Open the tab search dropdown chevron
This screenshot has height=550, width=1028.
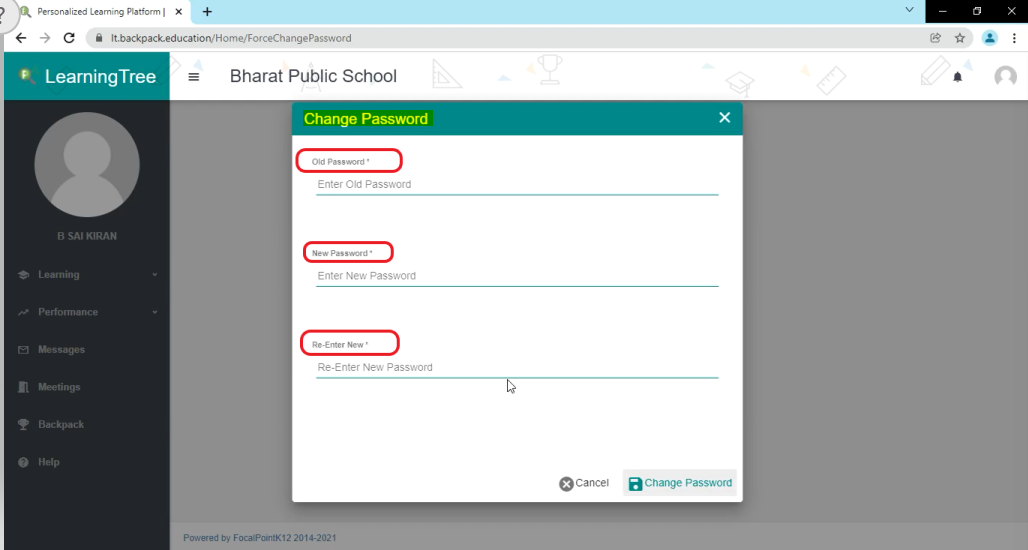tap(909, 10)
